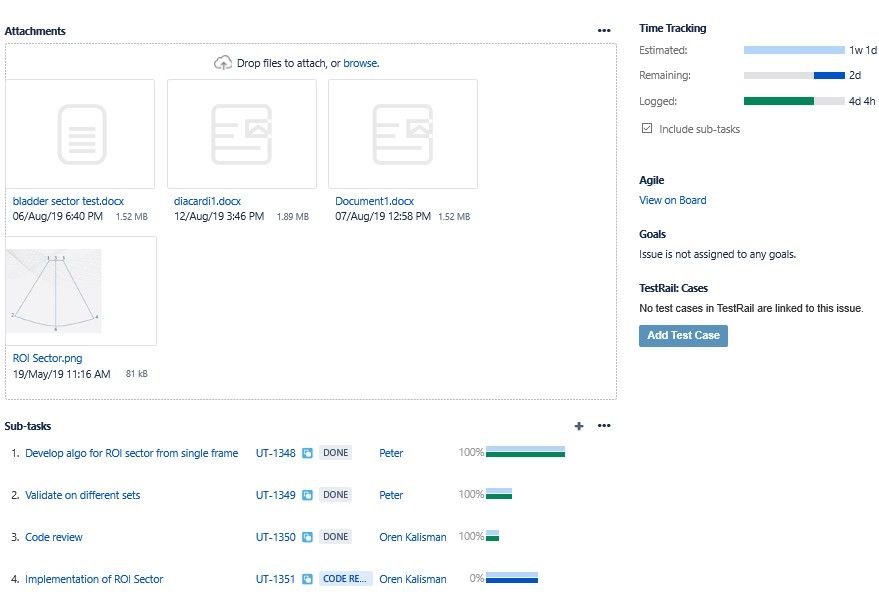The image size is (879, 600).
Task: Click the Logged time tracking bar
Action: (794, 101)
